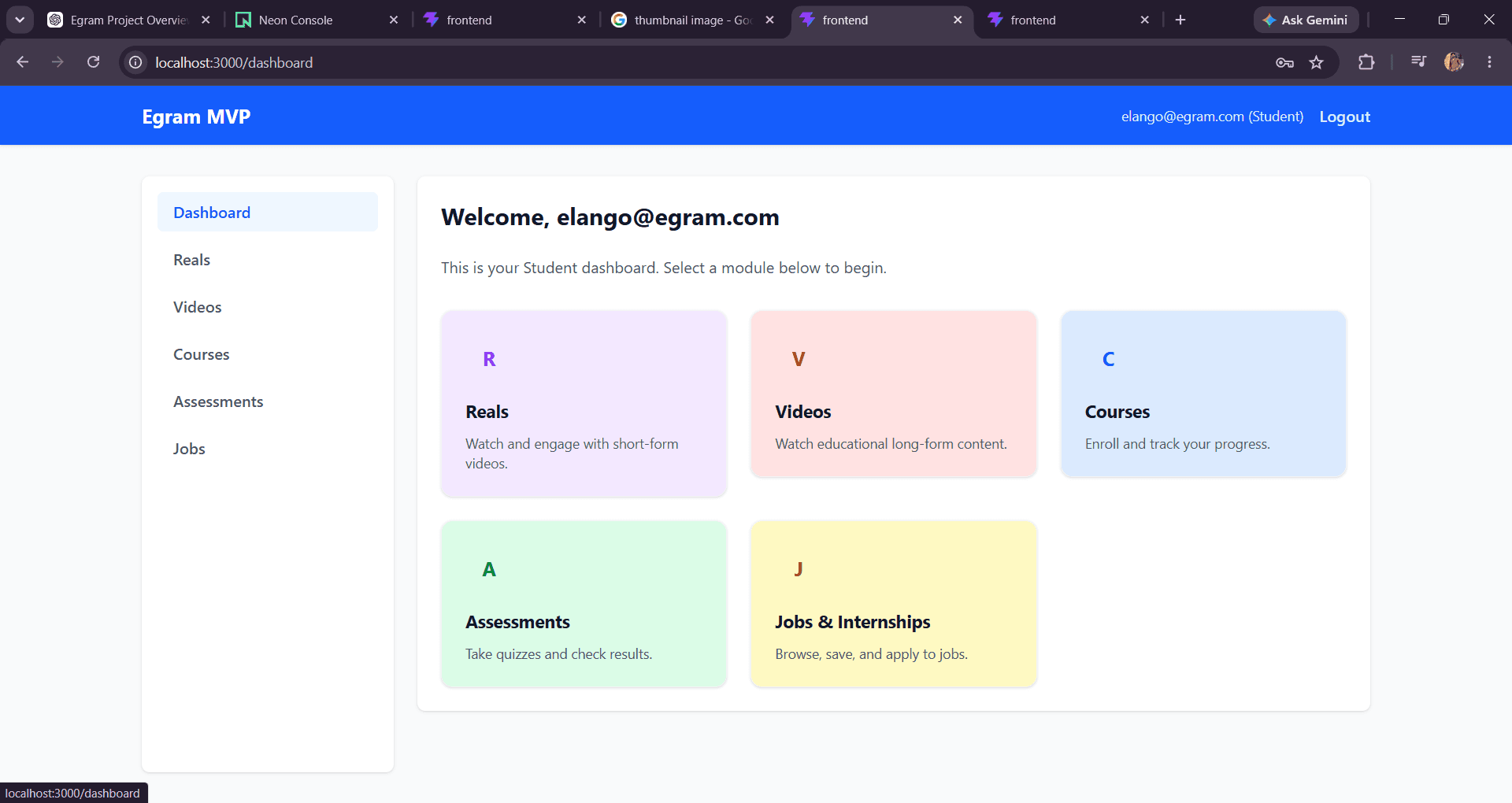Open the Extensions puzzle icon
The width and height of the screenshot is (1512, 803).
(x=1366, y=62)
